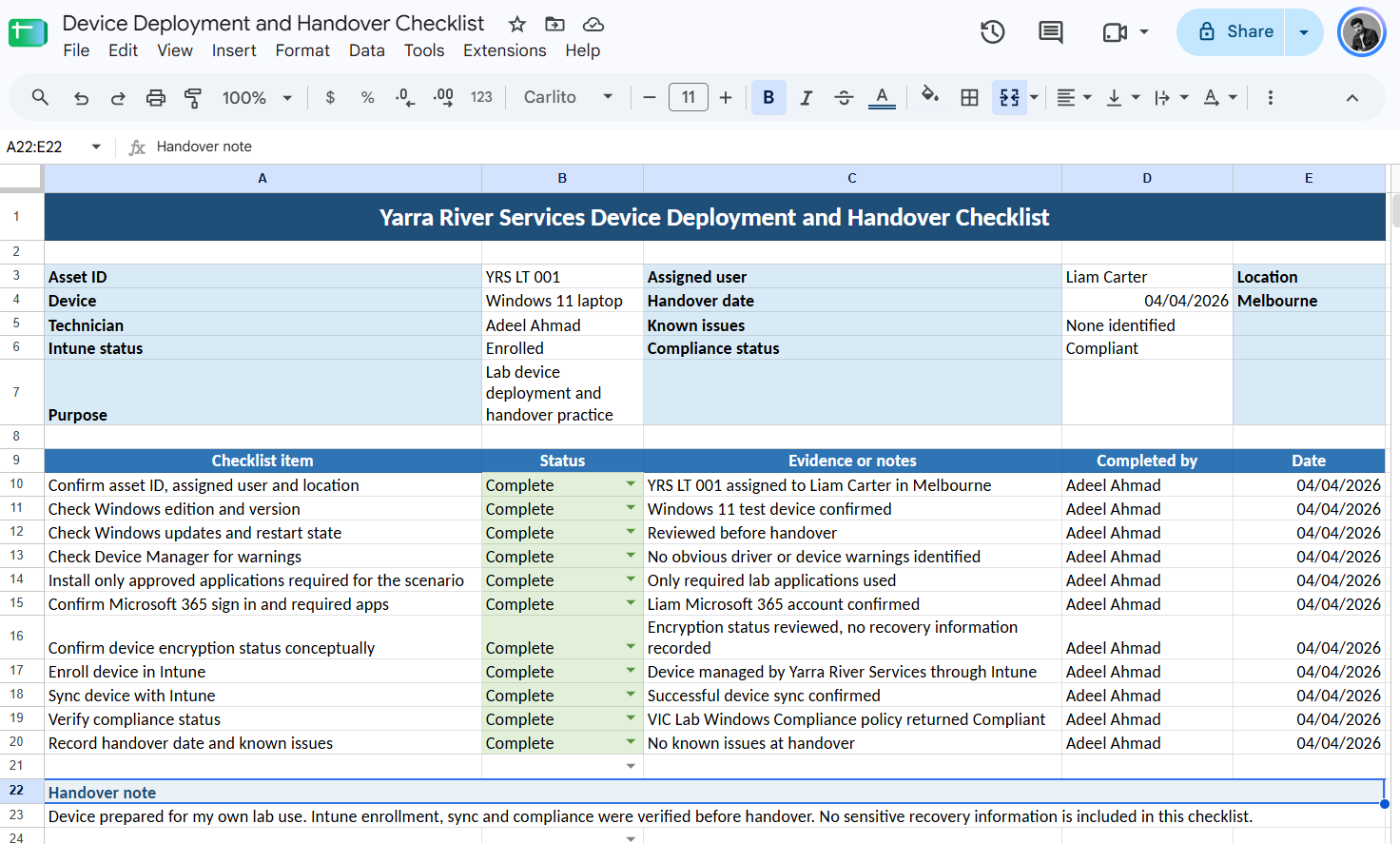Viewport: 1400px width, 844px height.
Task: Redo the last action
Action: [118, 97]
